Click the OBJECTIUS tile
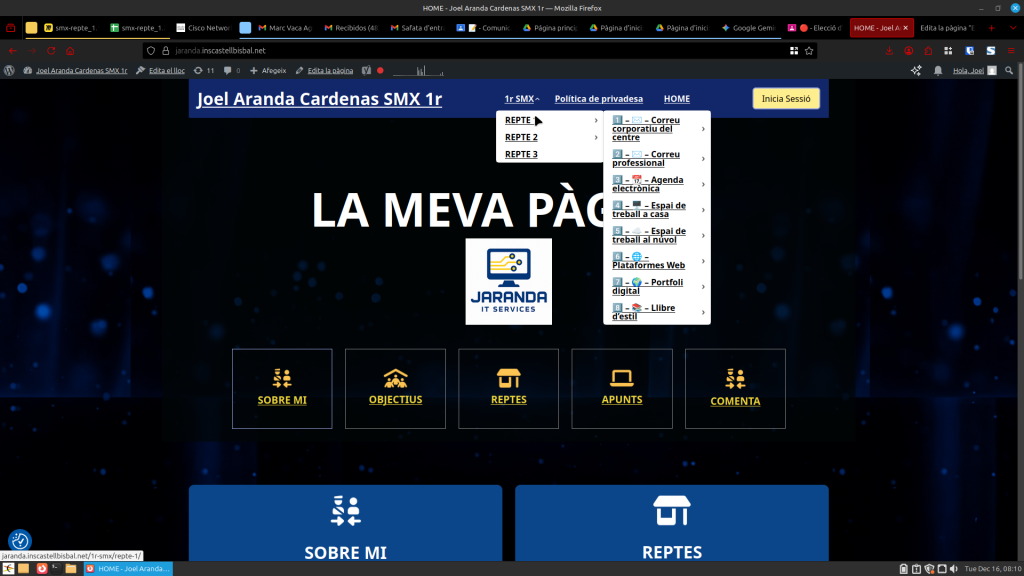Image resolution: width=1024 pixels, height=576 pixels. (x=395, y=389)
